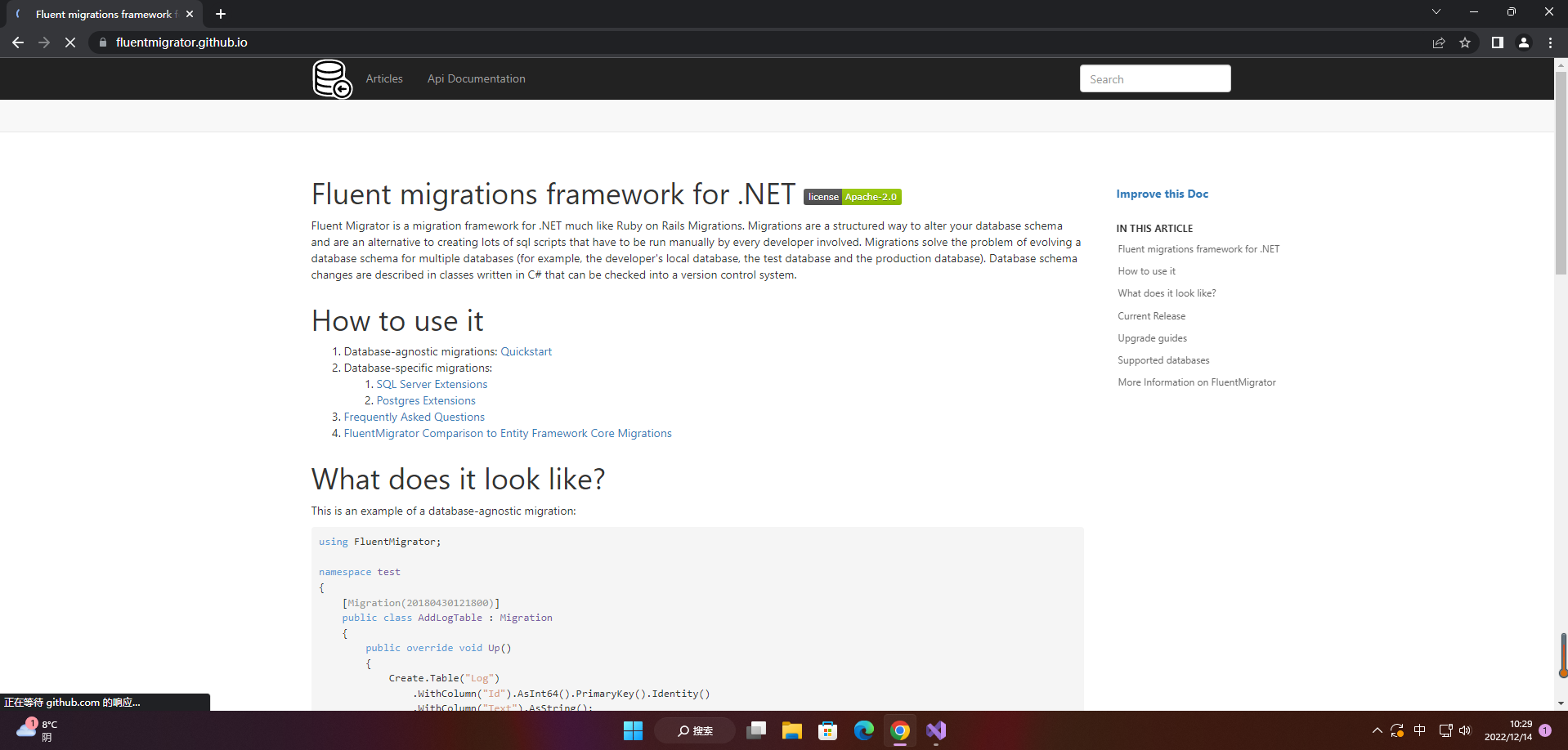1568x750 pixels.
Task: Click the sync status tray icon
Action: pos(1397,730)
